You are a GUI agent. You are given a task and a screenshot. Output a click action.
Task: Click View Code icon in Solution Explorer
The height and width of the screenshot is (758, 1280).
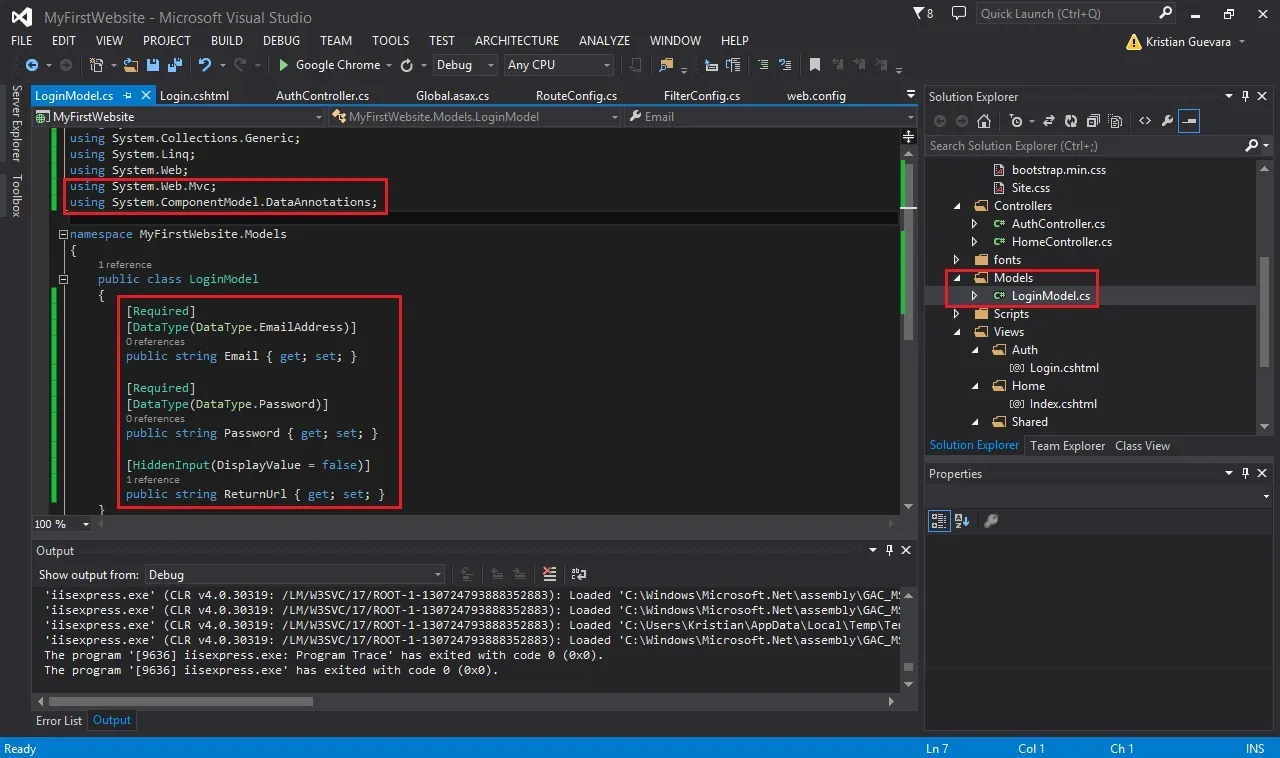[1145, 121]
